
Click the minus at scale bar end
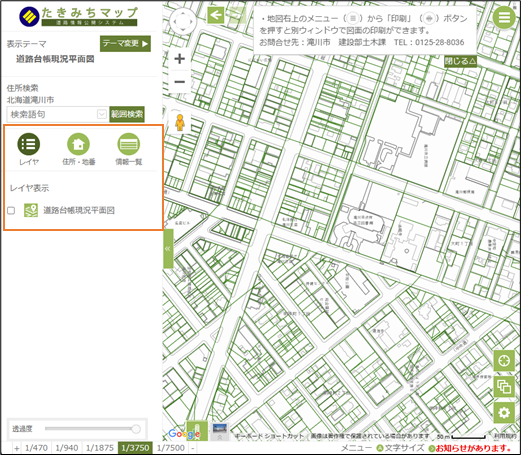[x=192, y=448]
